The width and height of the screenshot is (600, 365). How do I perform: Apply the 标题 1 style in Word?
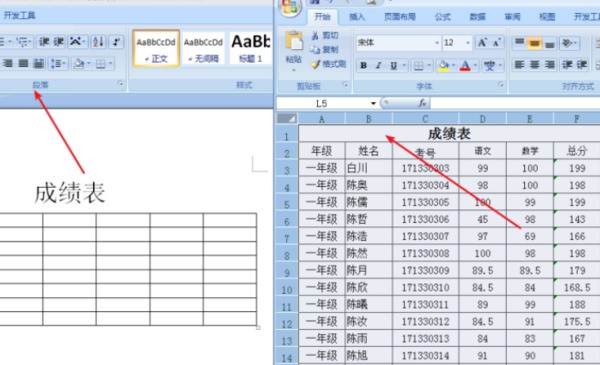coord(251,49)
